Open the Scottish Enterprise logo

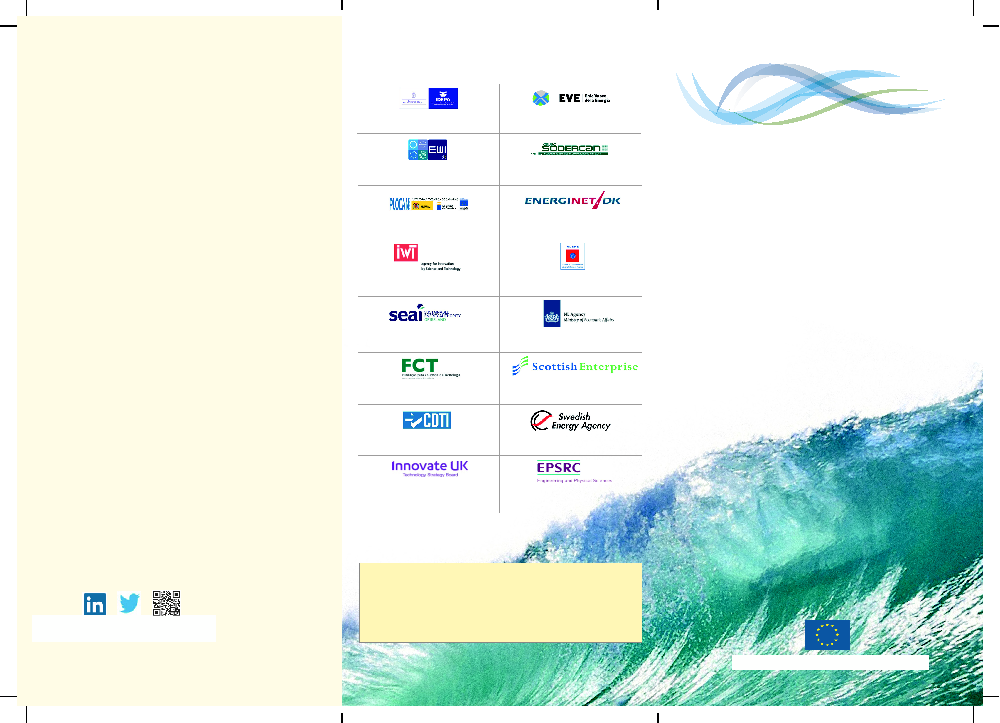[575, 366]
